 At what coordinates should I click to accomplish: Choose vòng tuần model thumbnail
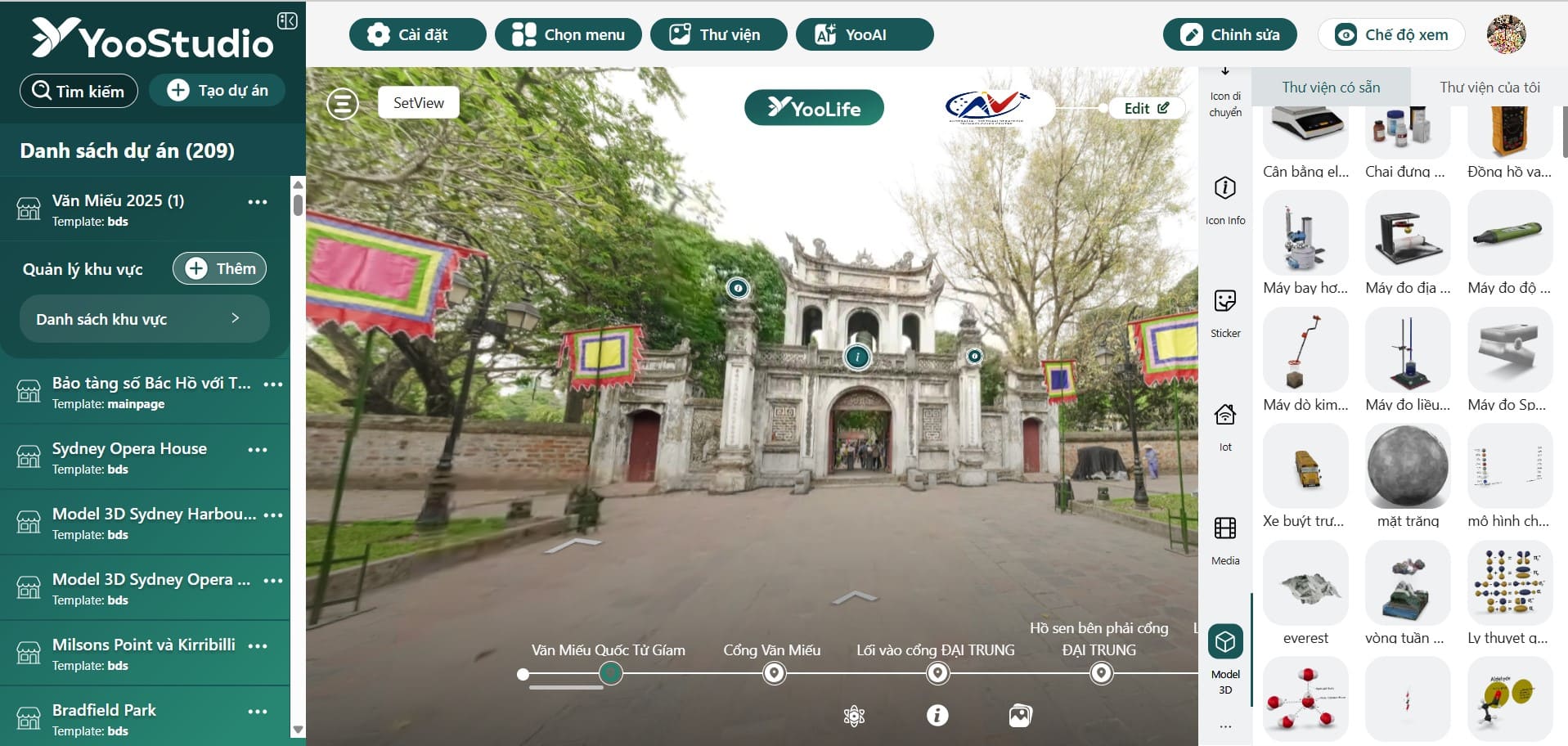click(1408, 583)
